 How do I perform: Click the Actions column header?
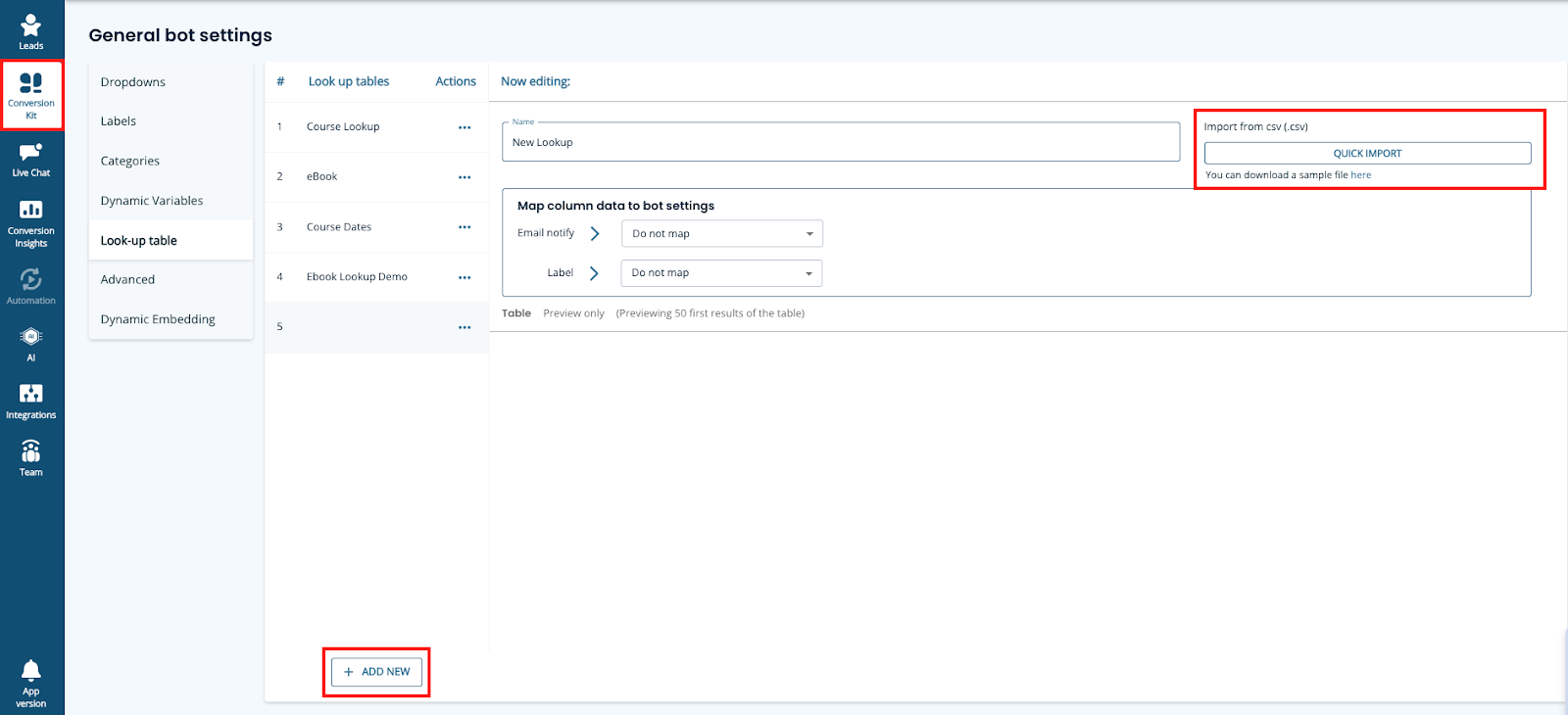click(x=456, y=81)
